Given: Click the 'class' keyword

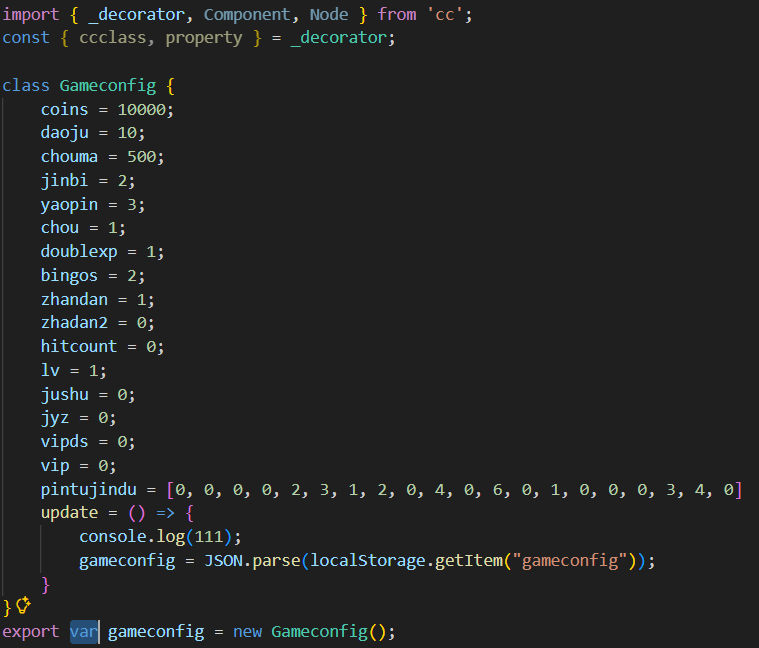Looking at the screenshot, I should coord(26,86).
